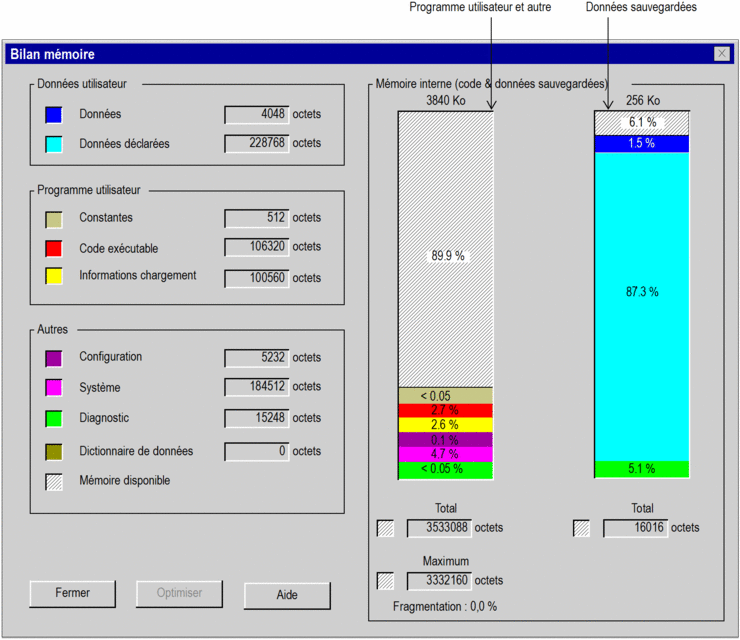Image resolution: width=740 pixels, height=640 pixels.
Task: Click the Dictionnaire de données label
Action: pos(136,451)
